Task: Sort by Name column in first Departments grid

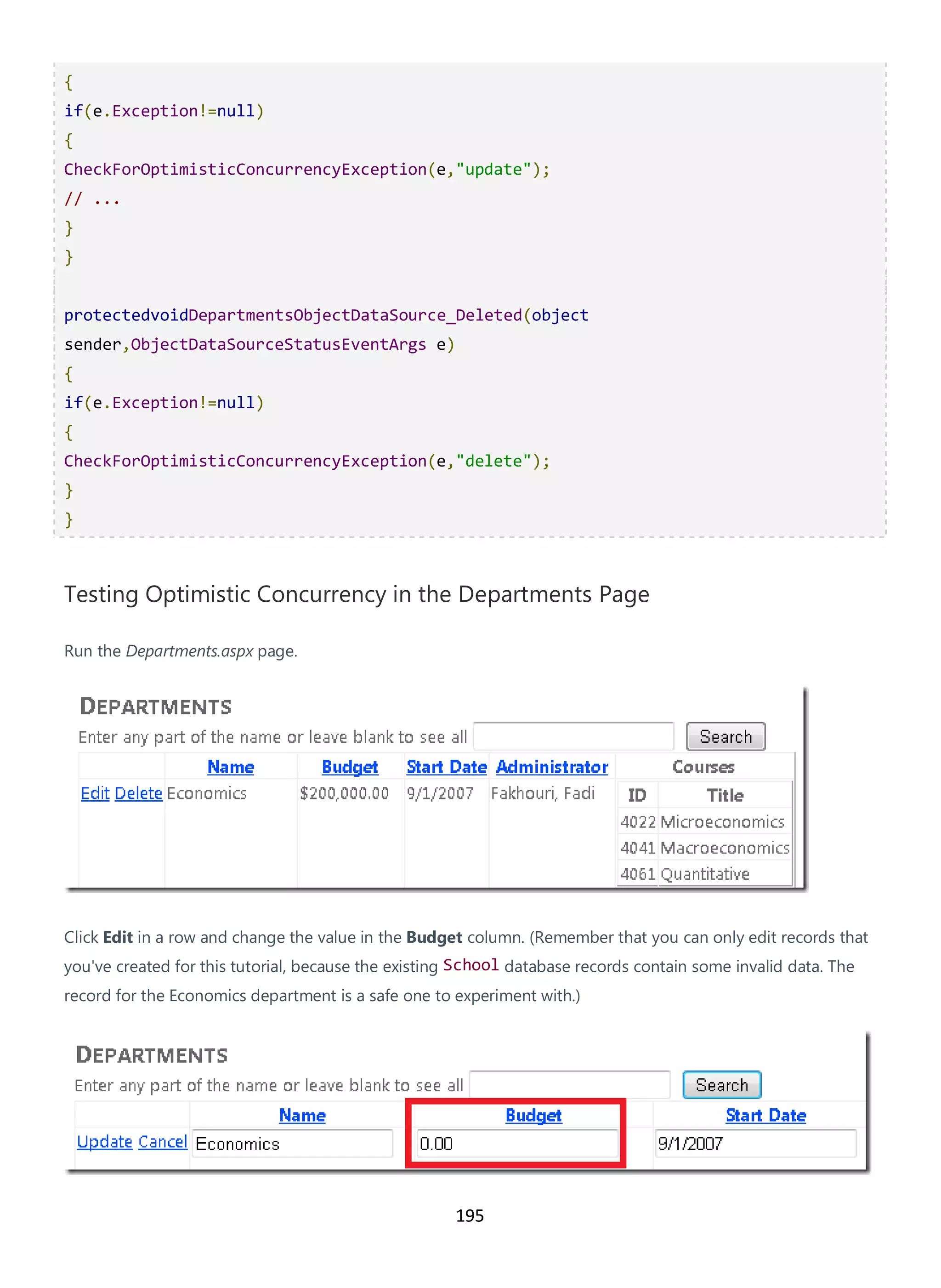Action: 231,767
